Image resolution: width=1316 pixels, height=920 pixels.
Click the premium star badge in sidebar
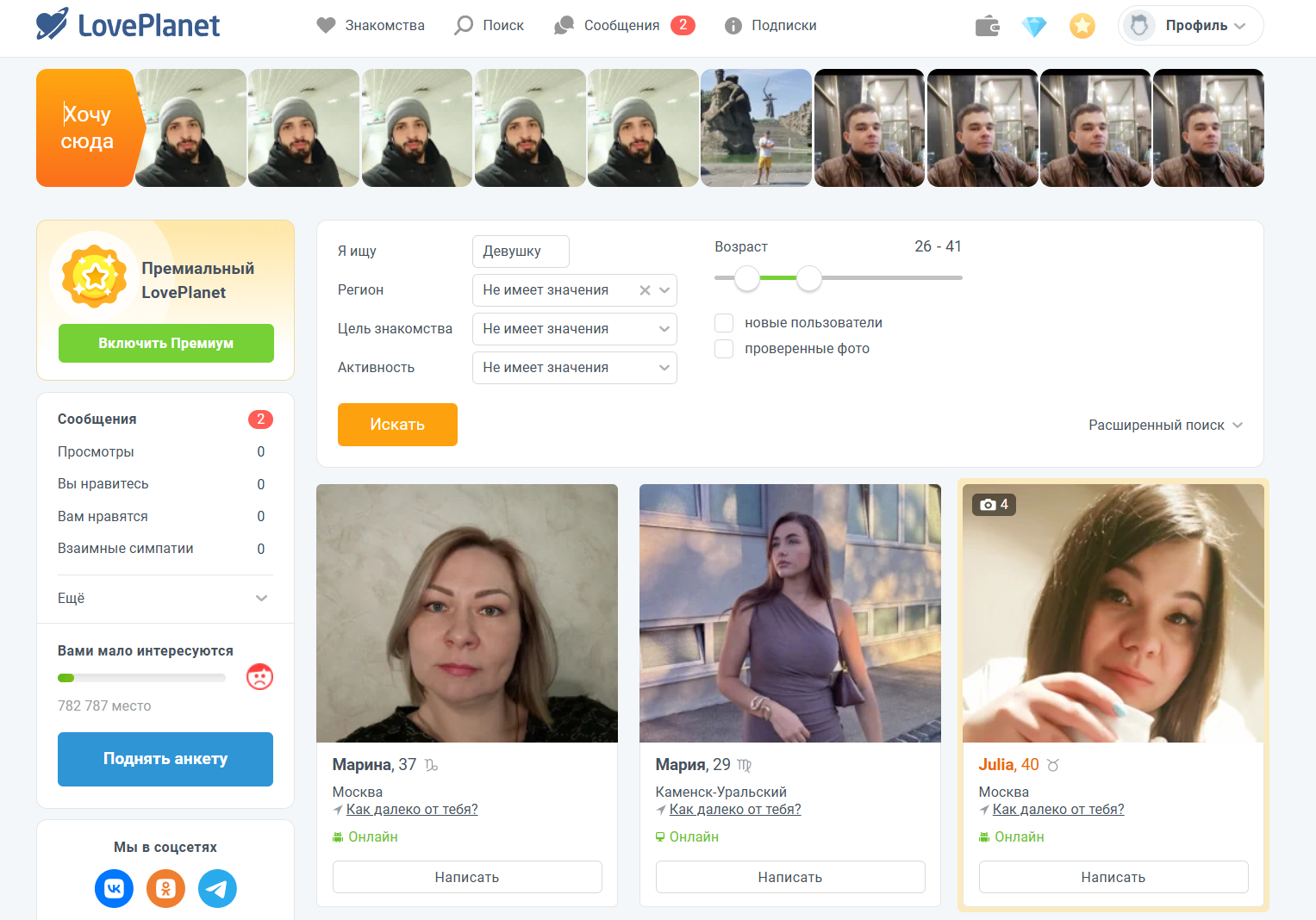tap(95, 277)
